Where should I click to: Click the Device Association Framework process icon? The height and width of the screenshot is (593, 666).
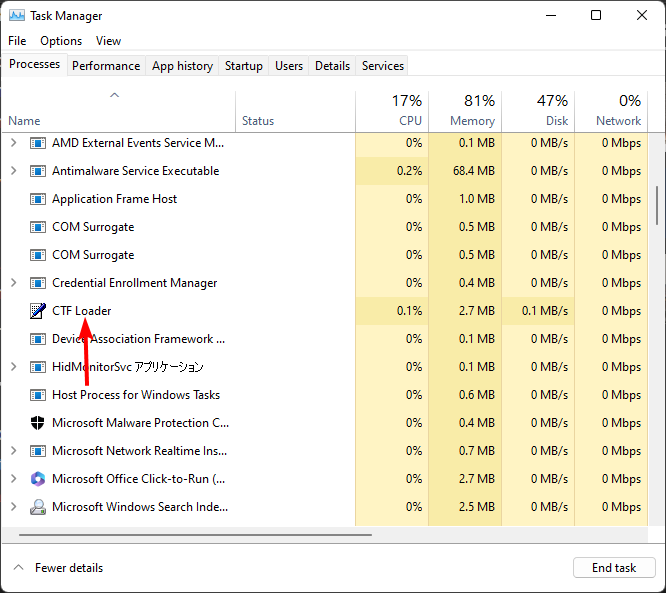(38, 339)
